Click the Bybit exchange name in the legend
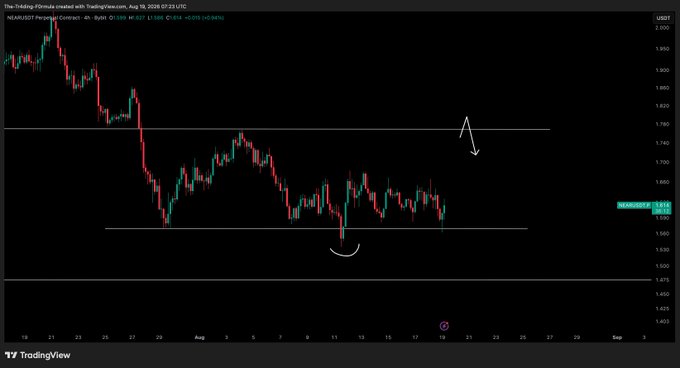This screenshot has width=680, height=368. [100, 18]
